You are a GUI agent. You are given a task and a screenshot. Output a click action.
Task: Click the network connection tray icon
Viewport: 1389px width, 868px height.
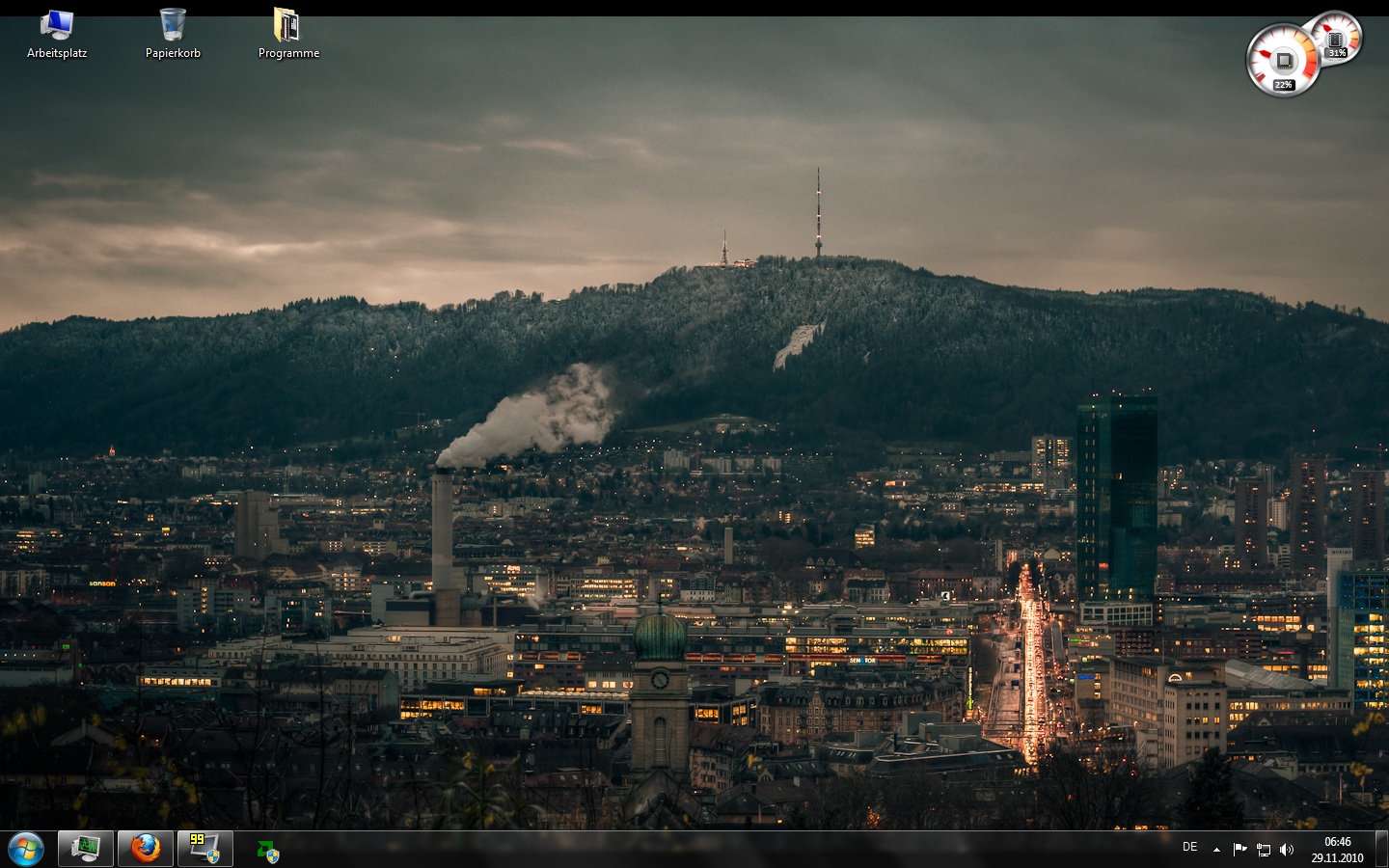[1263, 850]
